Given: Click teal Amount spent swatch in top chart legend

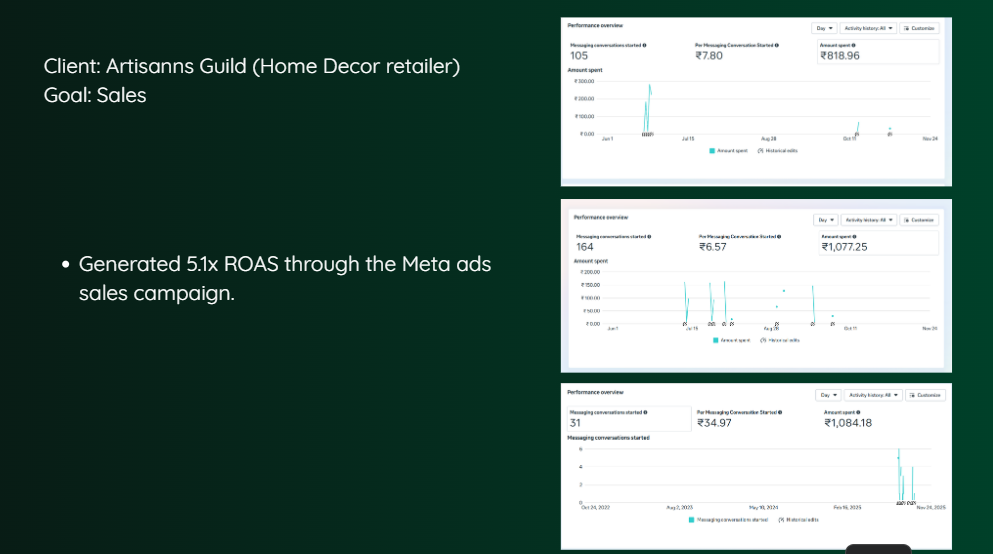Looking at the screenshot, I should (713, 150).
